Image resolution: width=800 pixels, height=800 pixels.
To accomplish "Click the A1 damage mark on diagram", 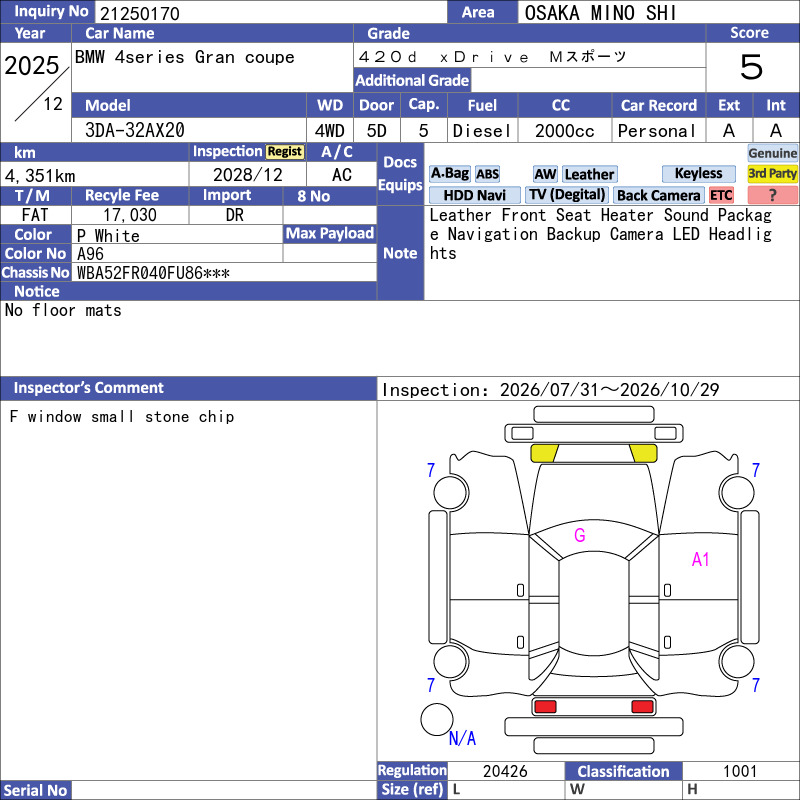I will (x=701, y=560).
